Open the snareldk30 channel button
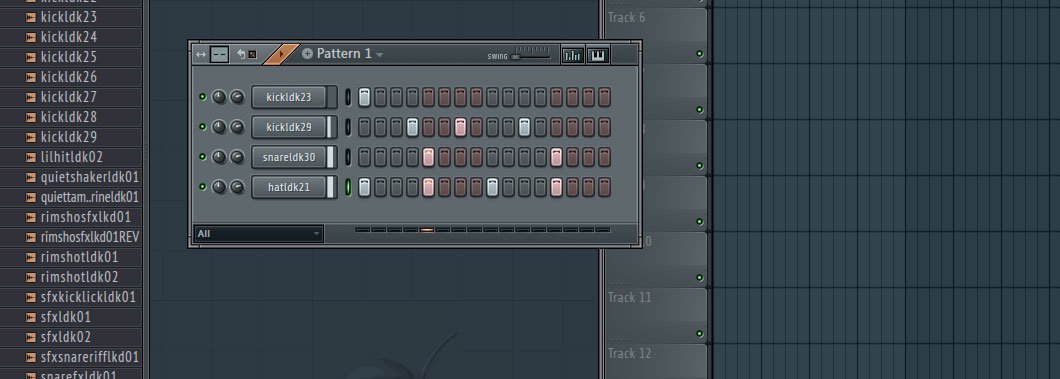Viewport: 1060px width, 379px height. [289, 157]
